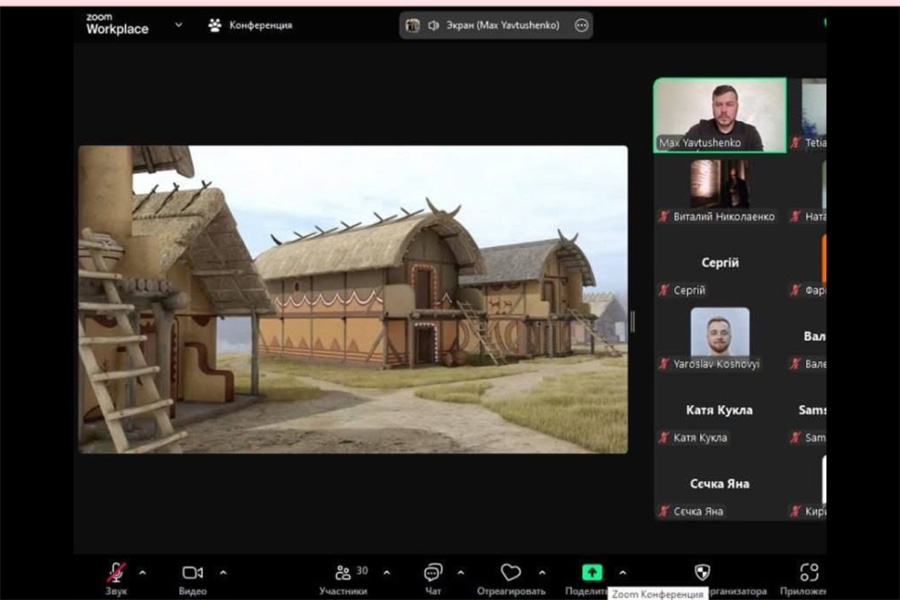The width and height of the screenshot is (900, 600).
Task: Open host tools shield icon
Action: coord(702,572)
